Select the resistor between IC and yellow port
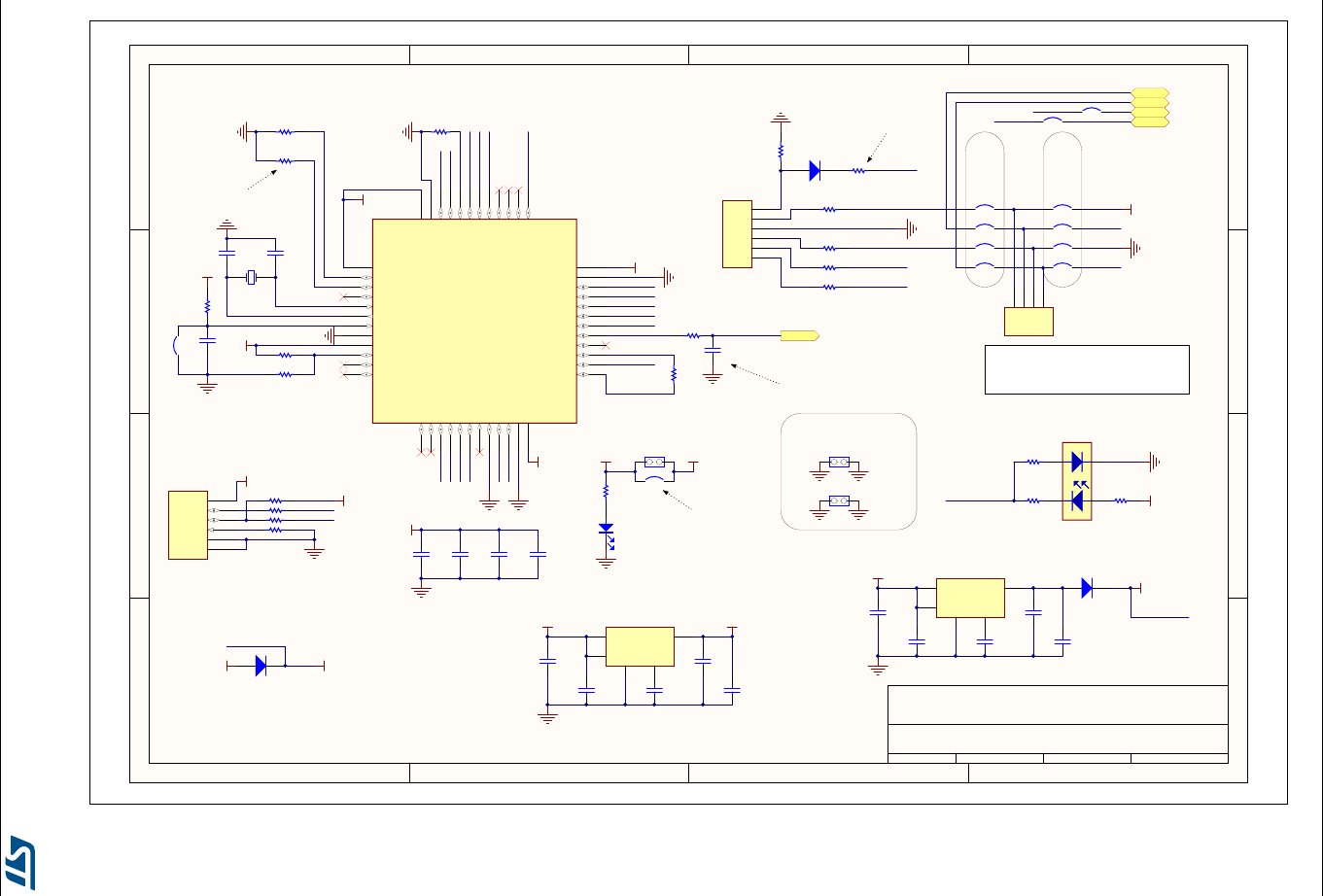This screenshot has width=1323, height=896. coord(693,336)
